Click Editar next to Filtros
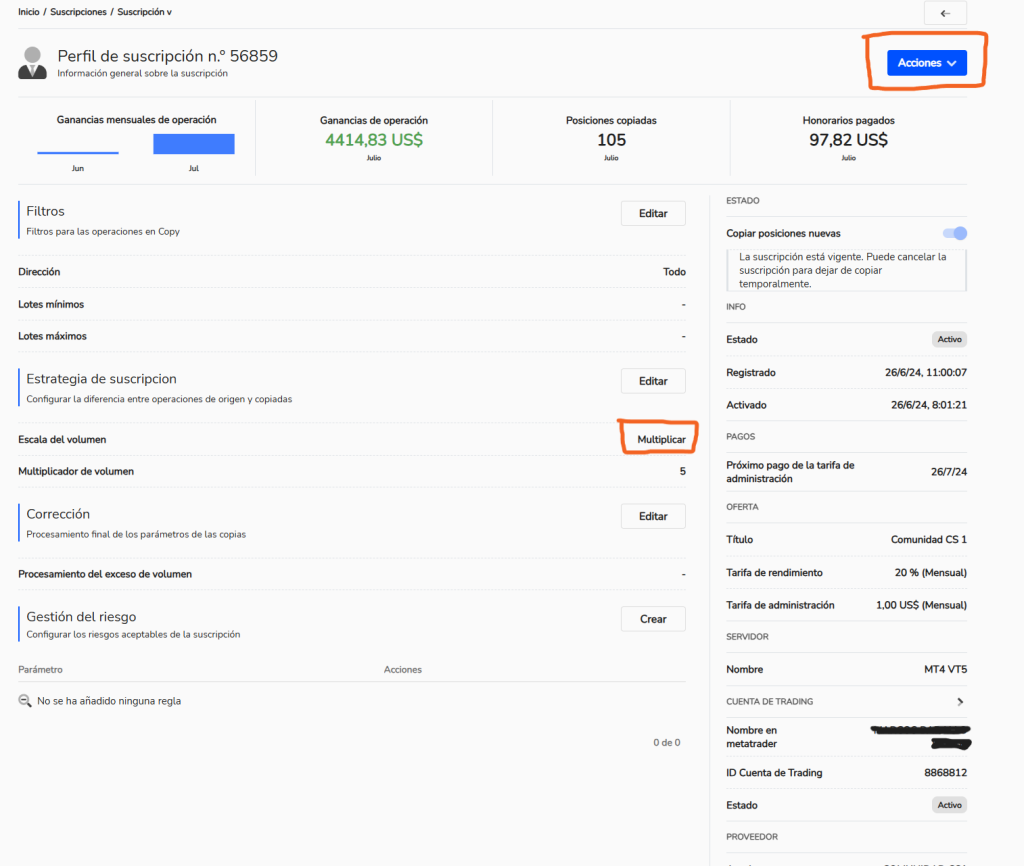This screenshot has width=1024, height=866. [653, 213]
